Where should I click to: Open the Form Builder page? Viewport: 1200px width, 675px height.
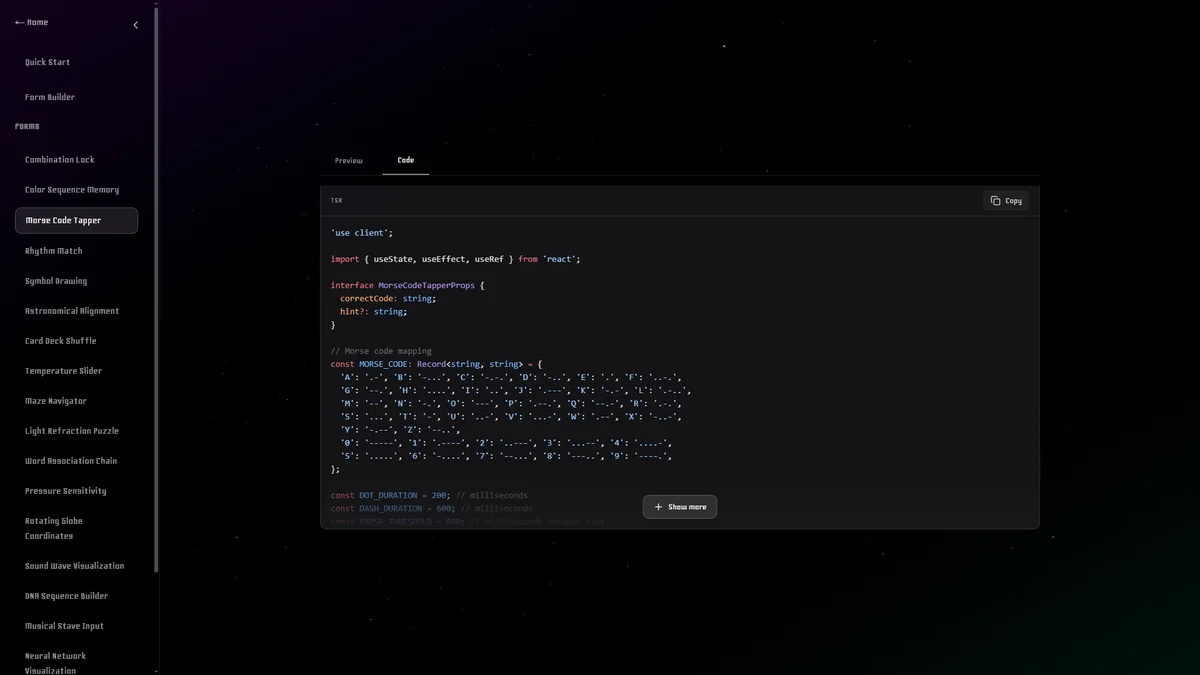50,97
